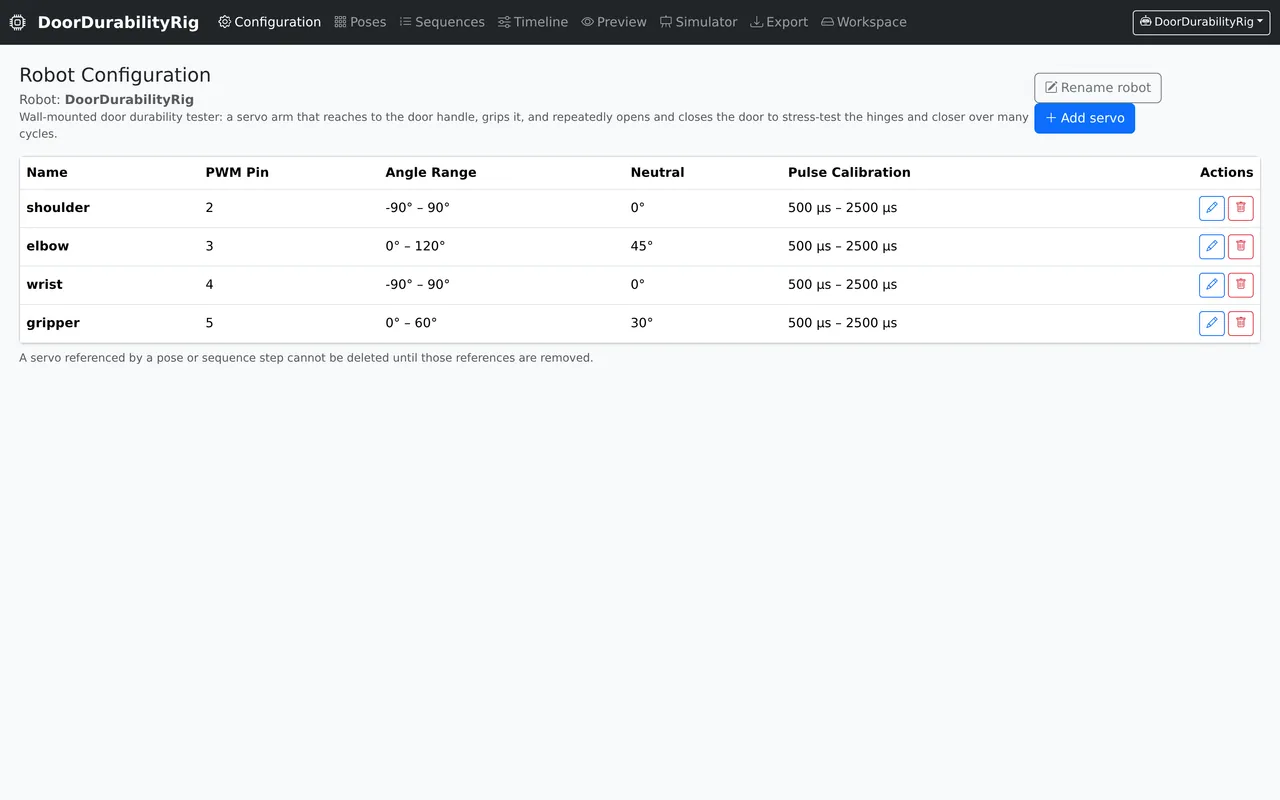Viewport: 1280px width, 800px height.
Task: Delete the shoulder servo
Action: click(1240, 208)
